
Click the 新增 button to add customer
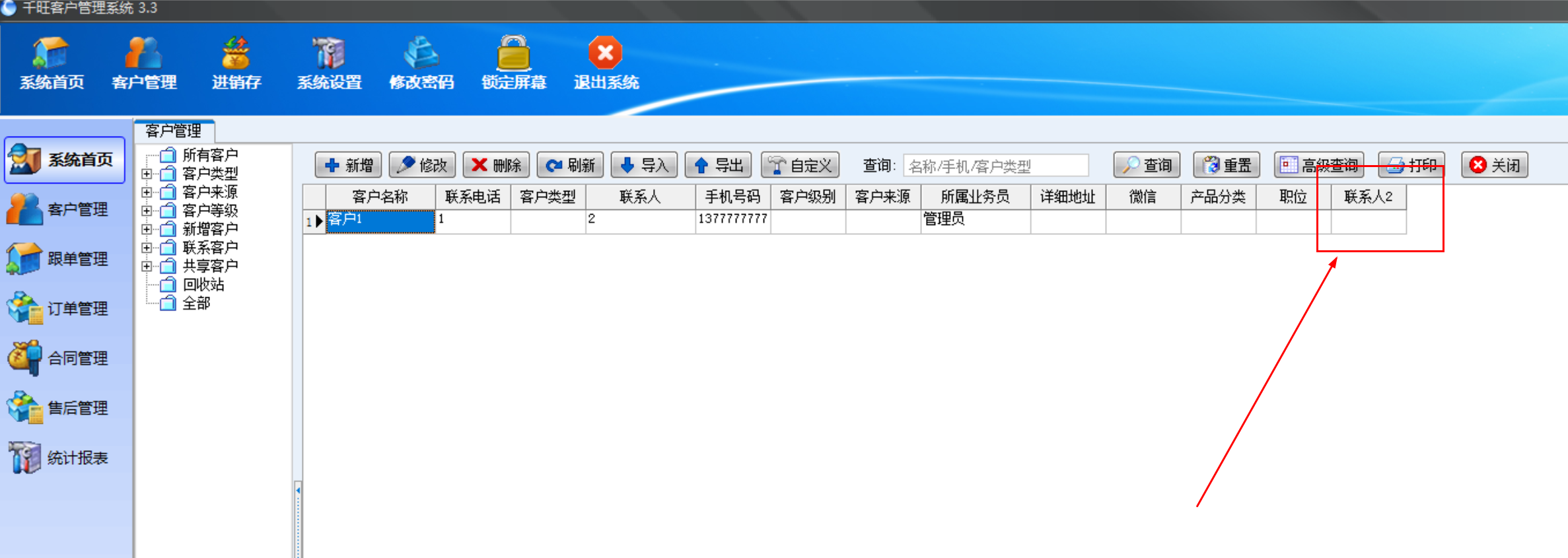(x=349, y=165)
